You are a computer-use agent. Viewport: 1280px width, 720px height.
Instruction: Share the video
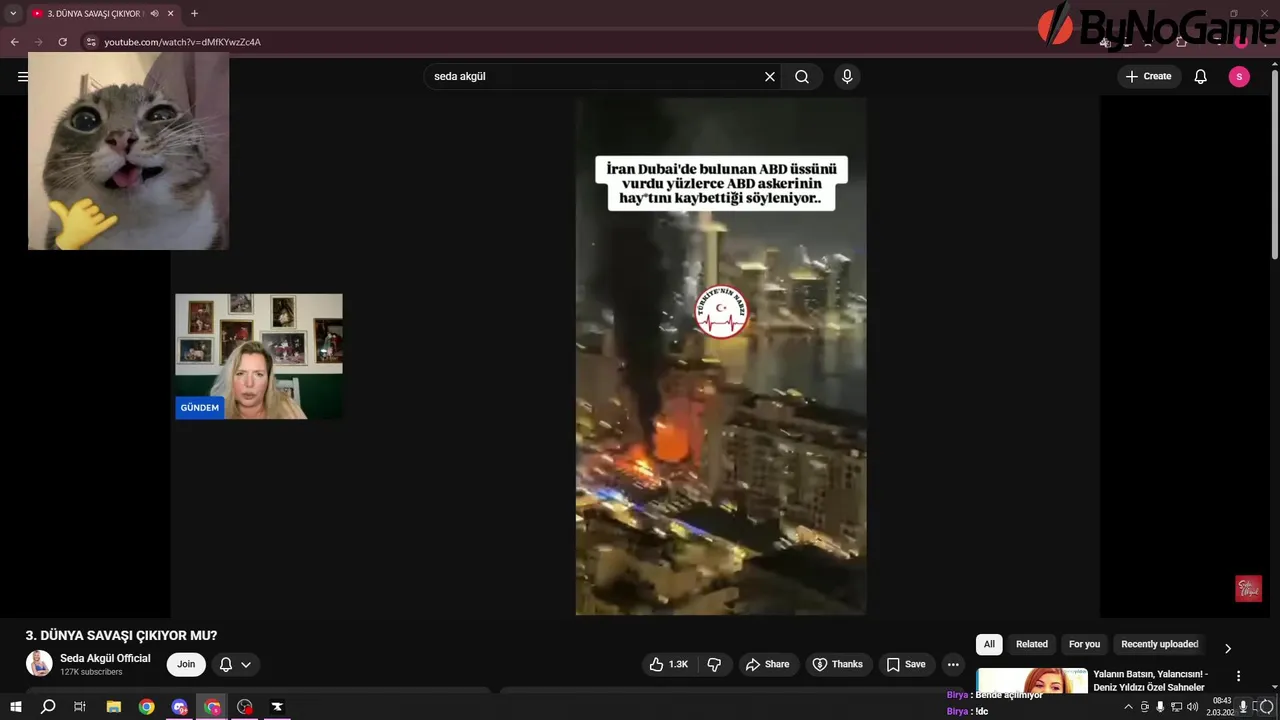coord(767,664)
